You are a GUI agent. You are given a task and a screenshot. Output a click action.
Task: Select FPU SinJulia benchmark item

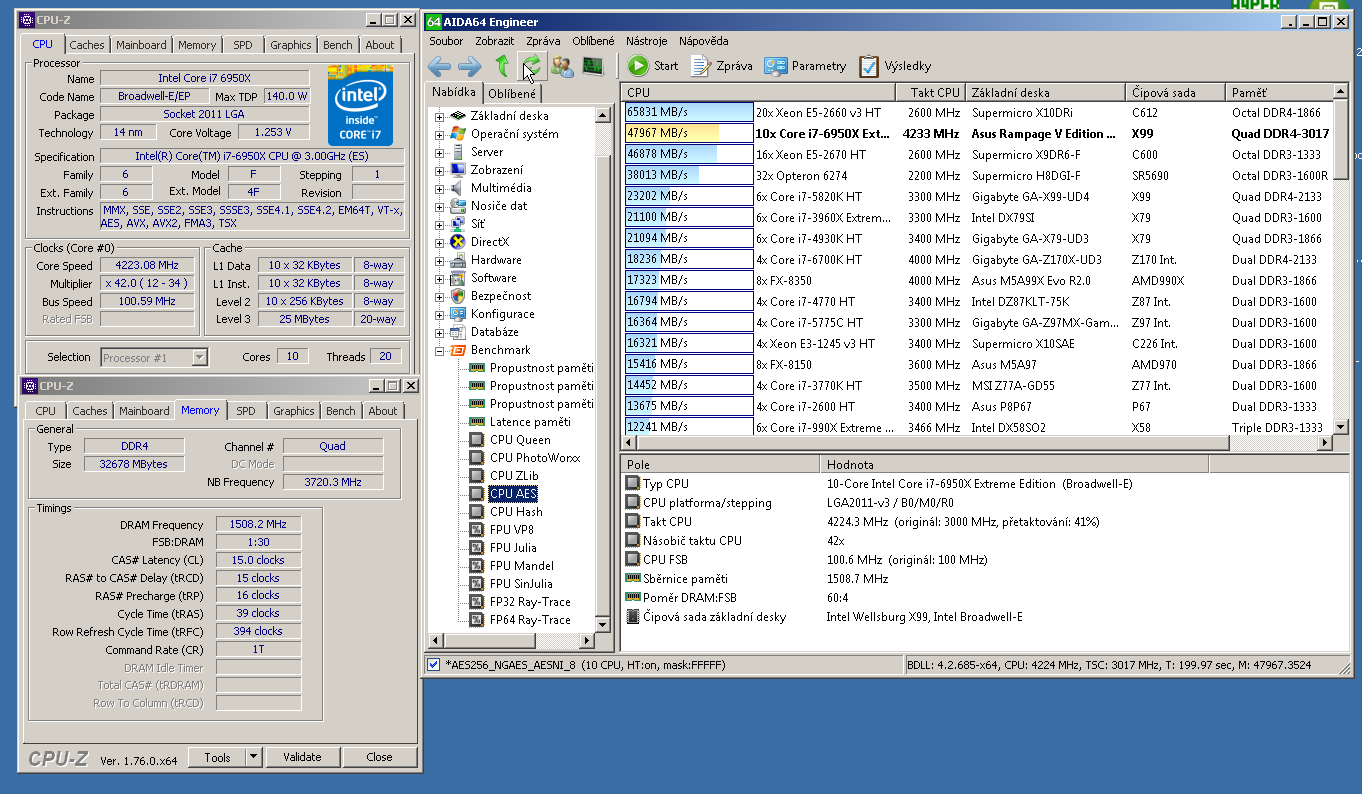pos(523,584)
